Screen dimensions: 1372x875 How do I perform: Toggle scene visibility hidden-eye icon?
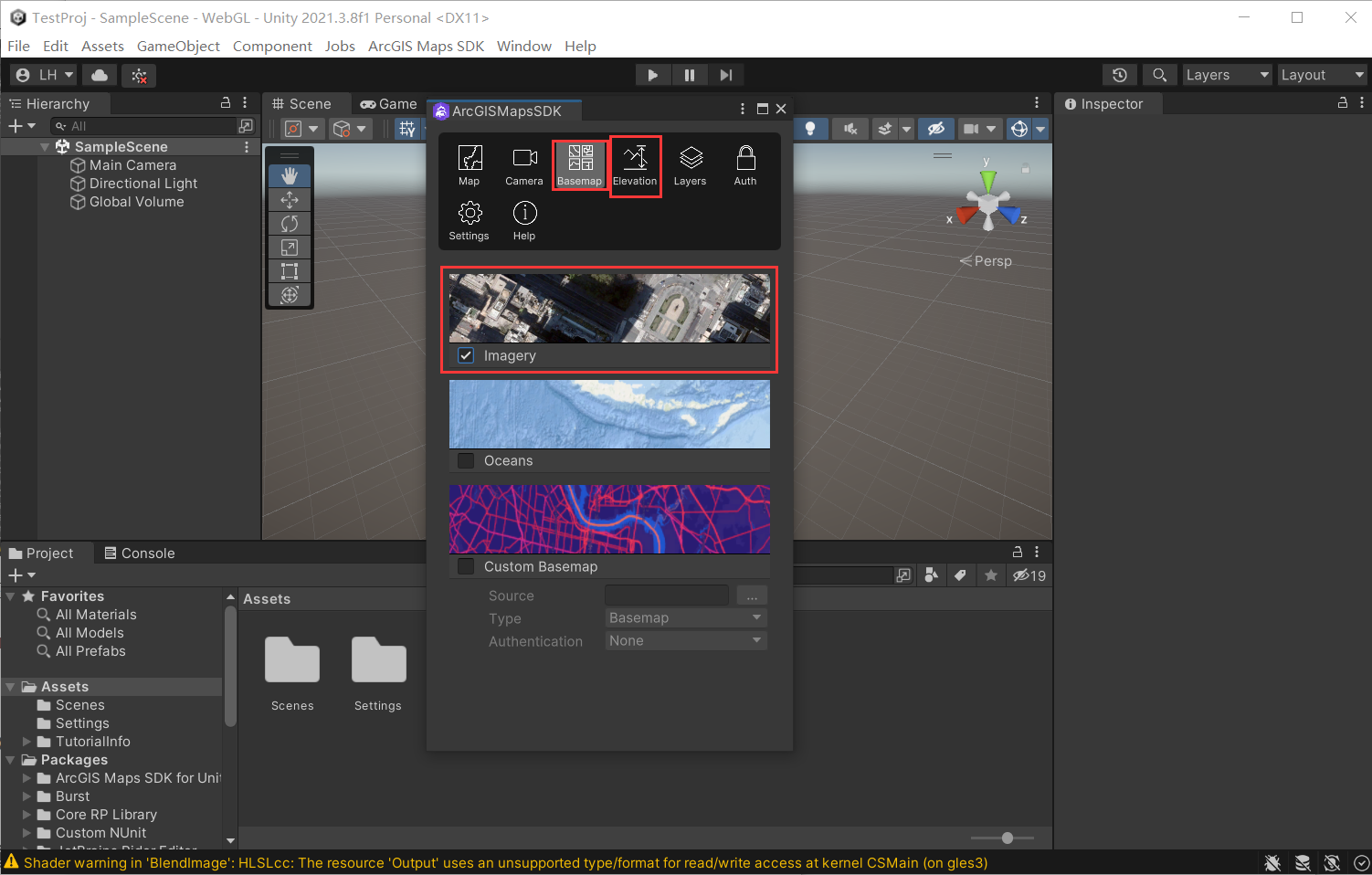click(x=936, y=129)
